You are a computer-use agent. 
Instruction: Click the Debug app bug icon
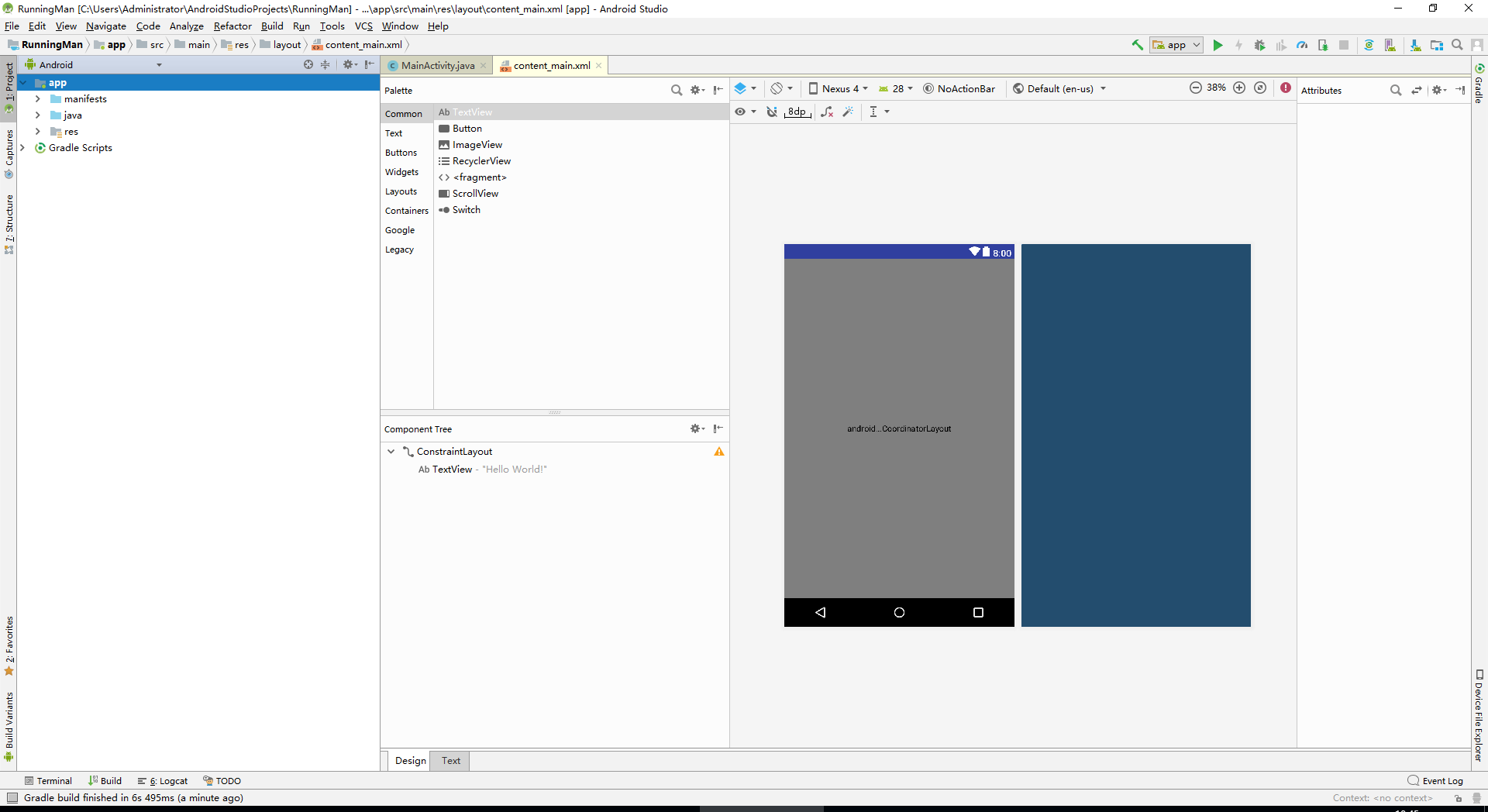[x=1259, y=45]
